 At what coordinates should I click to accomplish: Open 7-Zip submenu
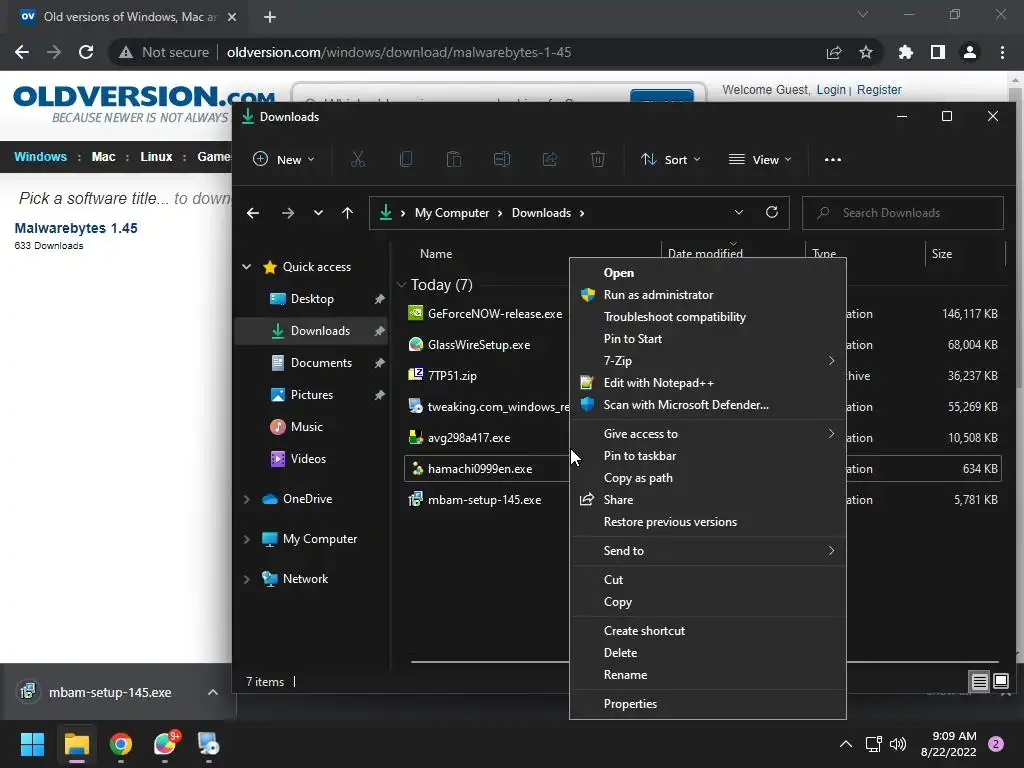point(708,360)
